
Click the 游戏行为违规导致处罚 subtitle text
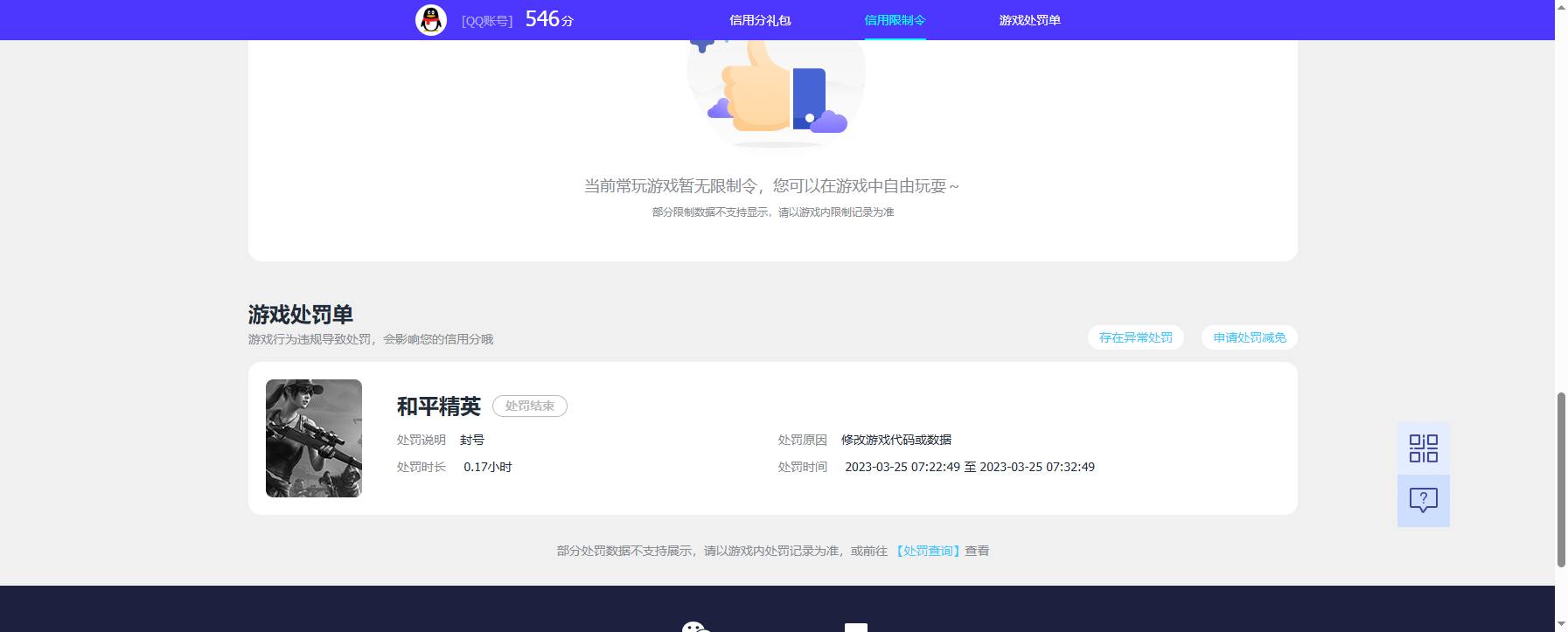371,339
